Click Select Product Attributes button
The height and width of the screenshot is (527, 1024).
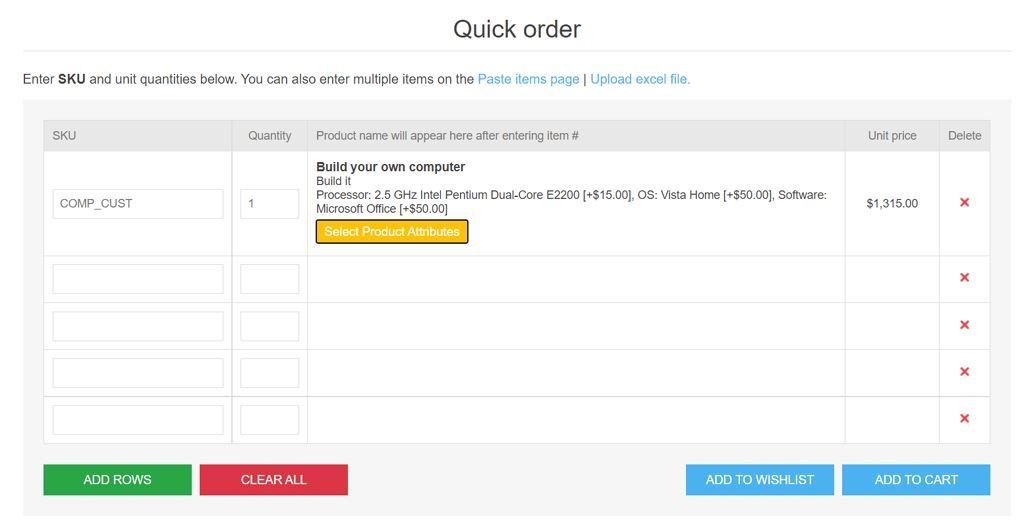(392, 232)
